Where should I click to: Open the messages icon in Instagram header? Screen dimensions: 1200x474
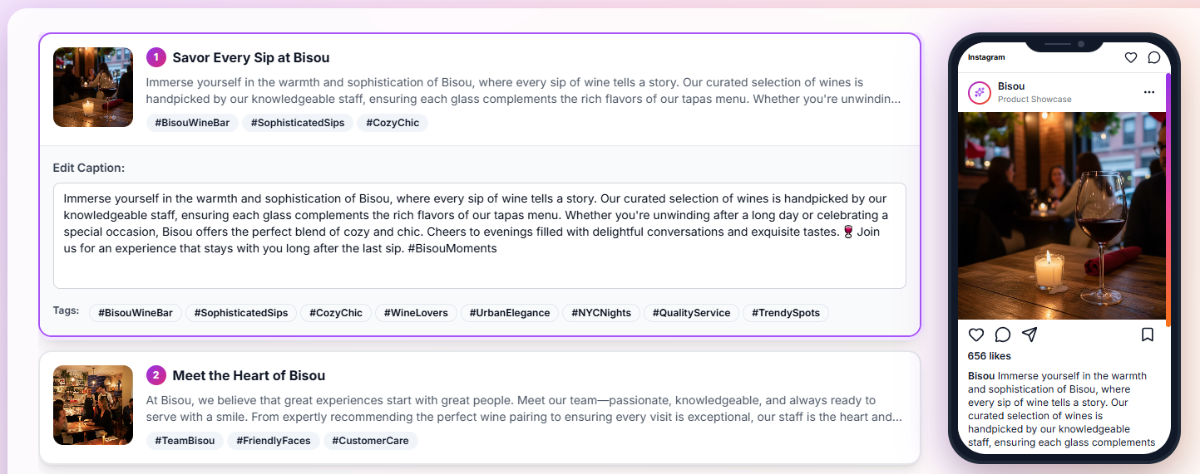[1153, 57]
